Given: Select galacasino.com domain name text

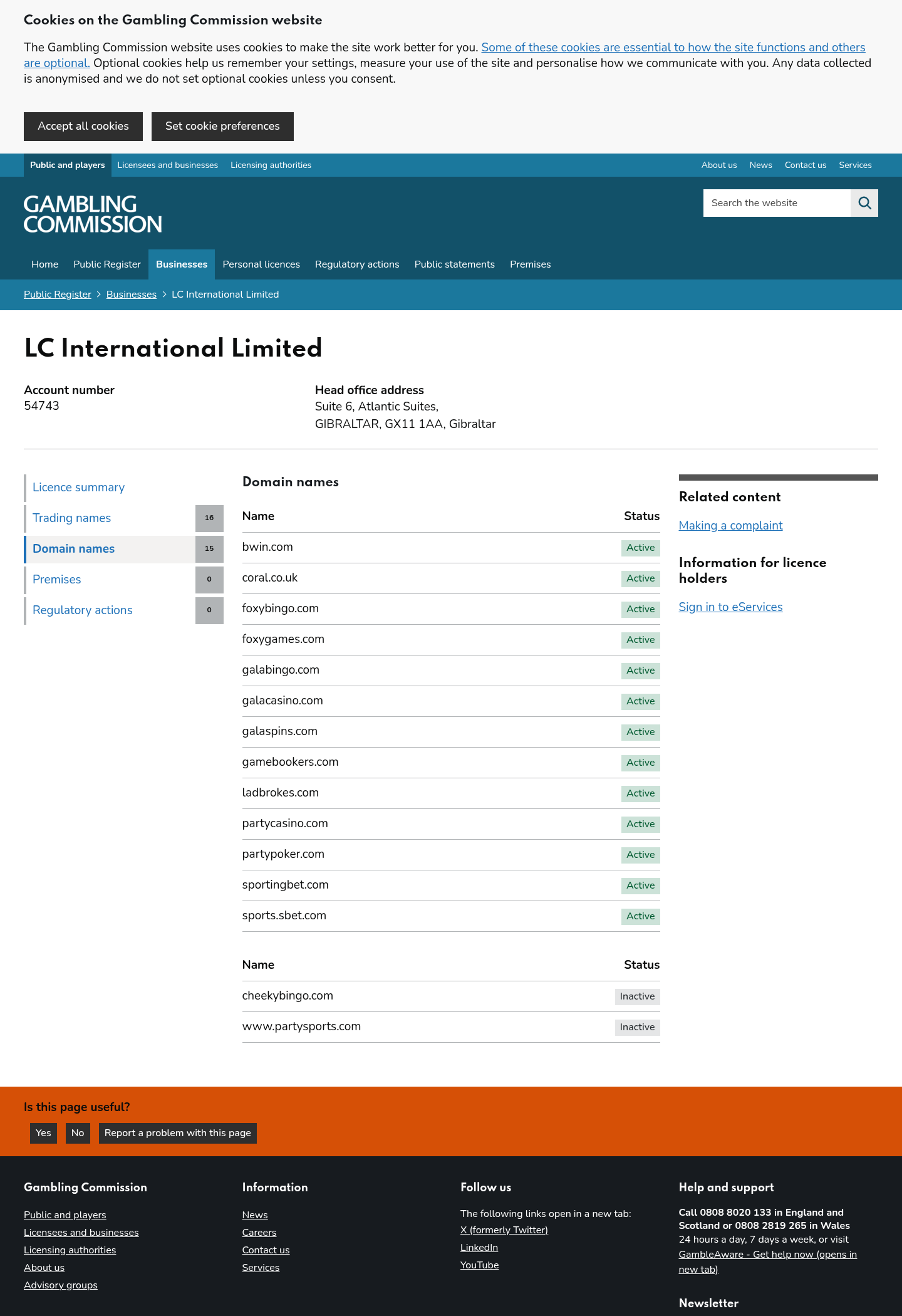Looking at the screenshot, I should 283,701.
